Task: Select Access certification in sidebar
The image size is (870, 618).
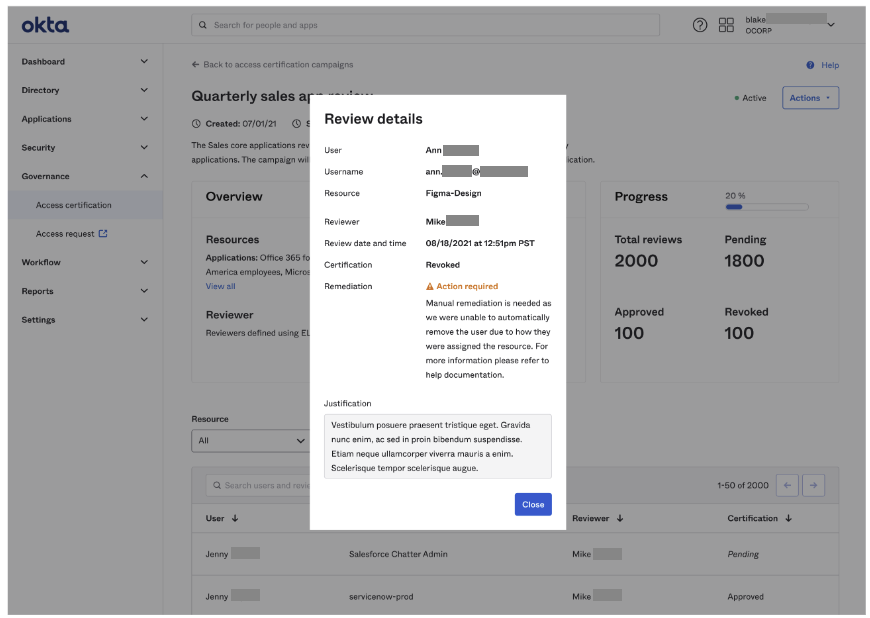Action: [74, 205]
